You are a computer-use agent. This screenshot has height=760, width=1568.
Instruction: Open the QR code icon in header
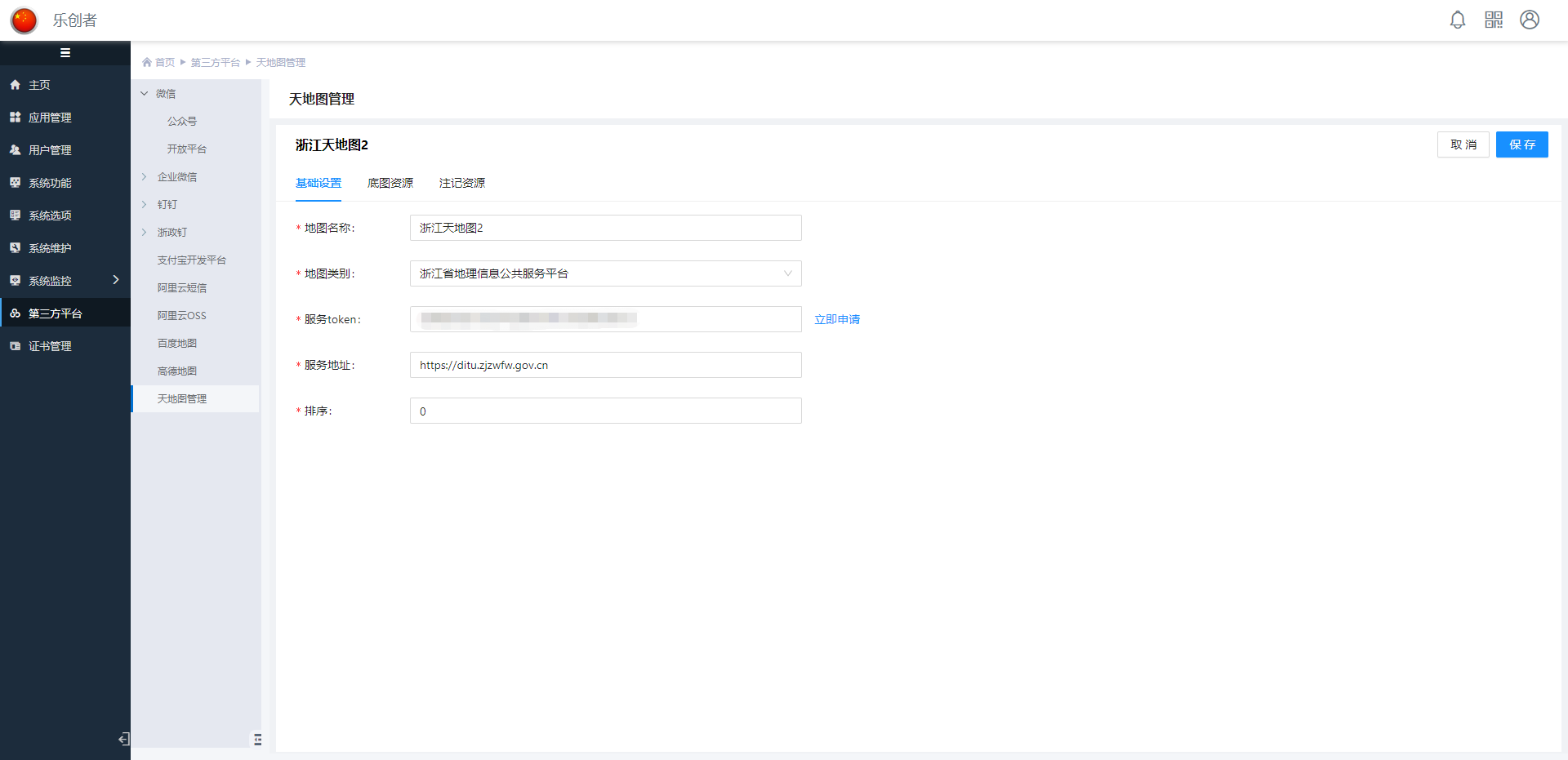pyautogui.click(x=1494, y=20)
